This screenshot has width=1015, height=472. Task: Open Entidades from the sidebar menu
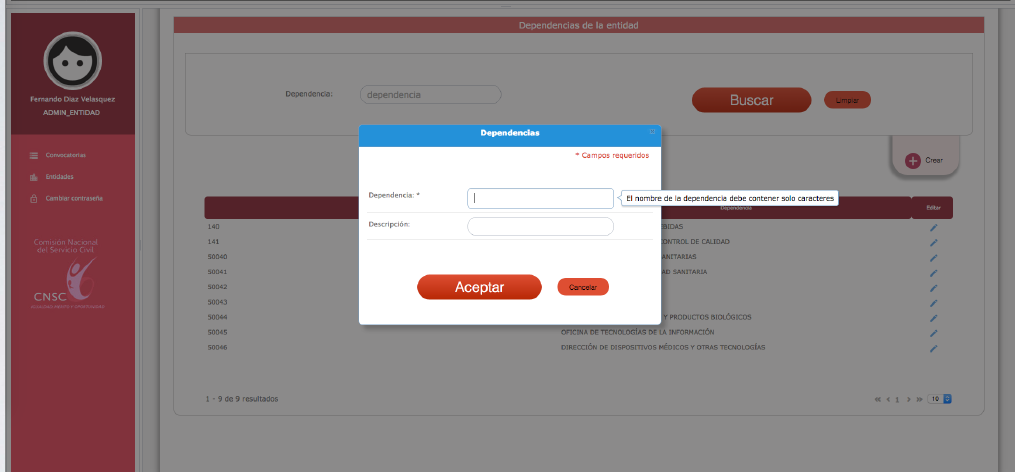pyautogui.click(x=59, y=177)
